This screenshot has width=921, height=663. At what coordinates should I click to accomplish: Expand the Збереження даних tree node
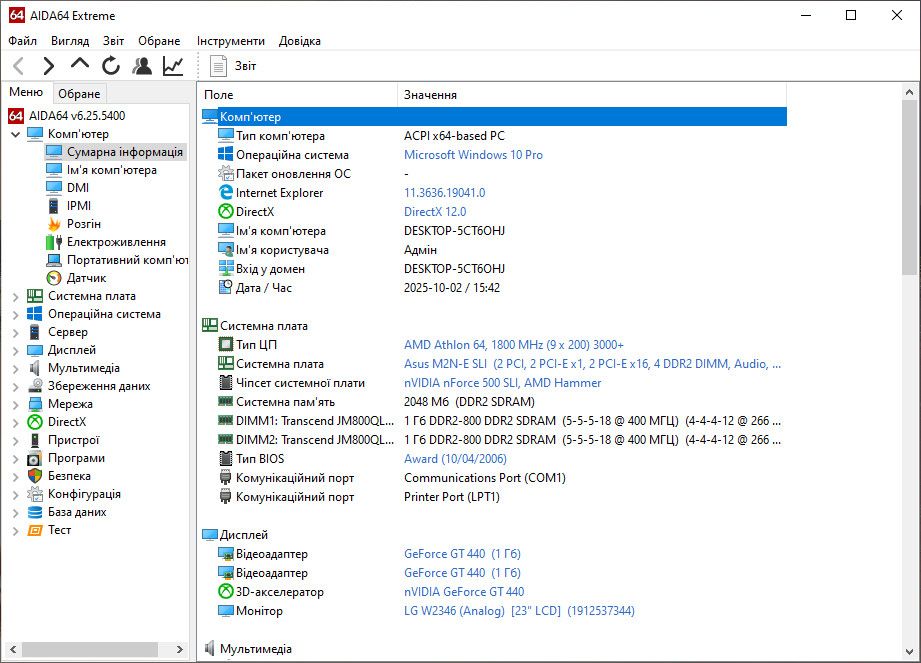[16, 387]
